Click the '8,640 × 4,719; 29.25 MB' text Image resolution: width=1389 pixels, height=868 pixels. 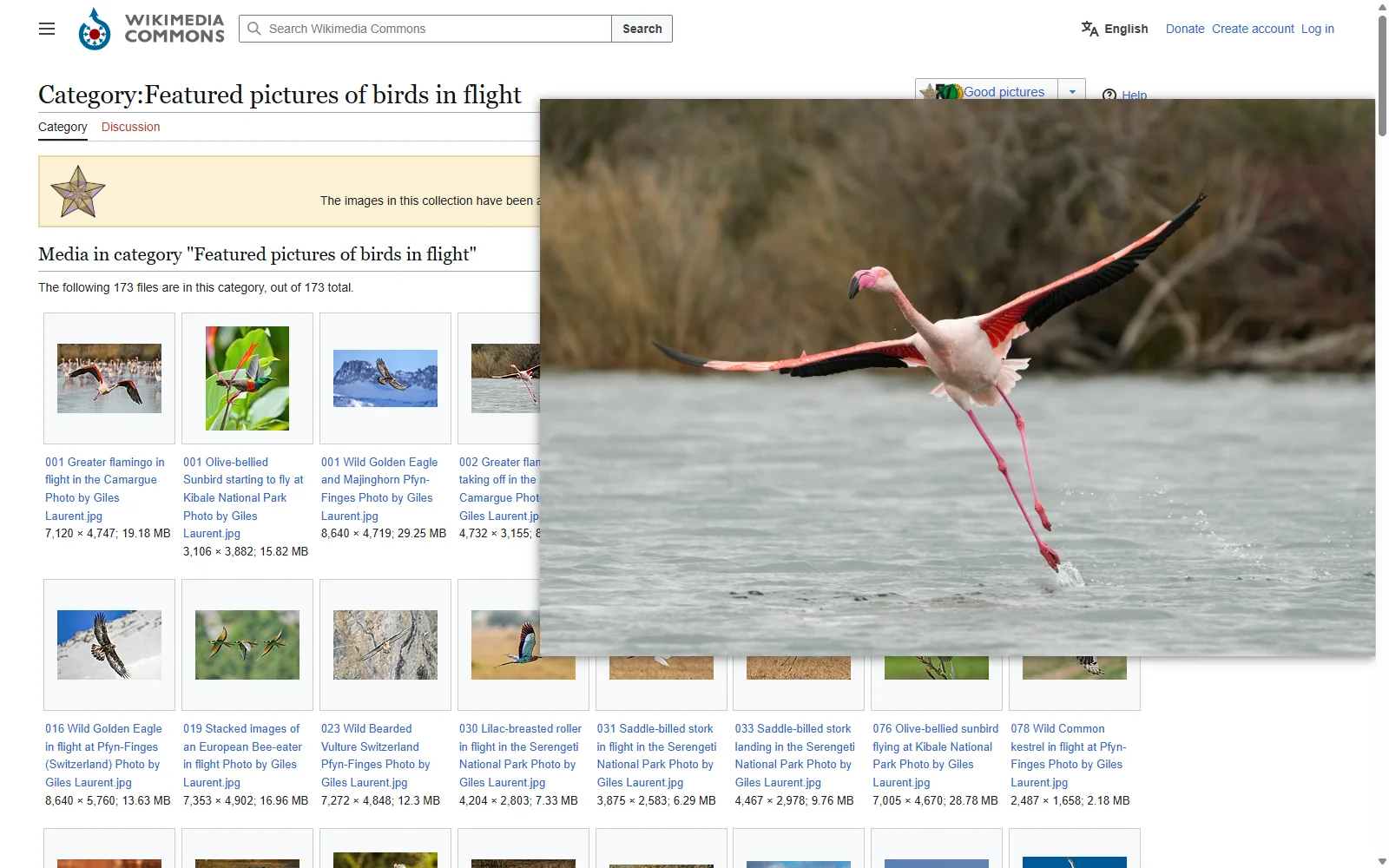(x=384, y=533)
